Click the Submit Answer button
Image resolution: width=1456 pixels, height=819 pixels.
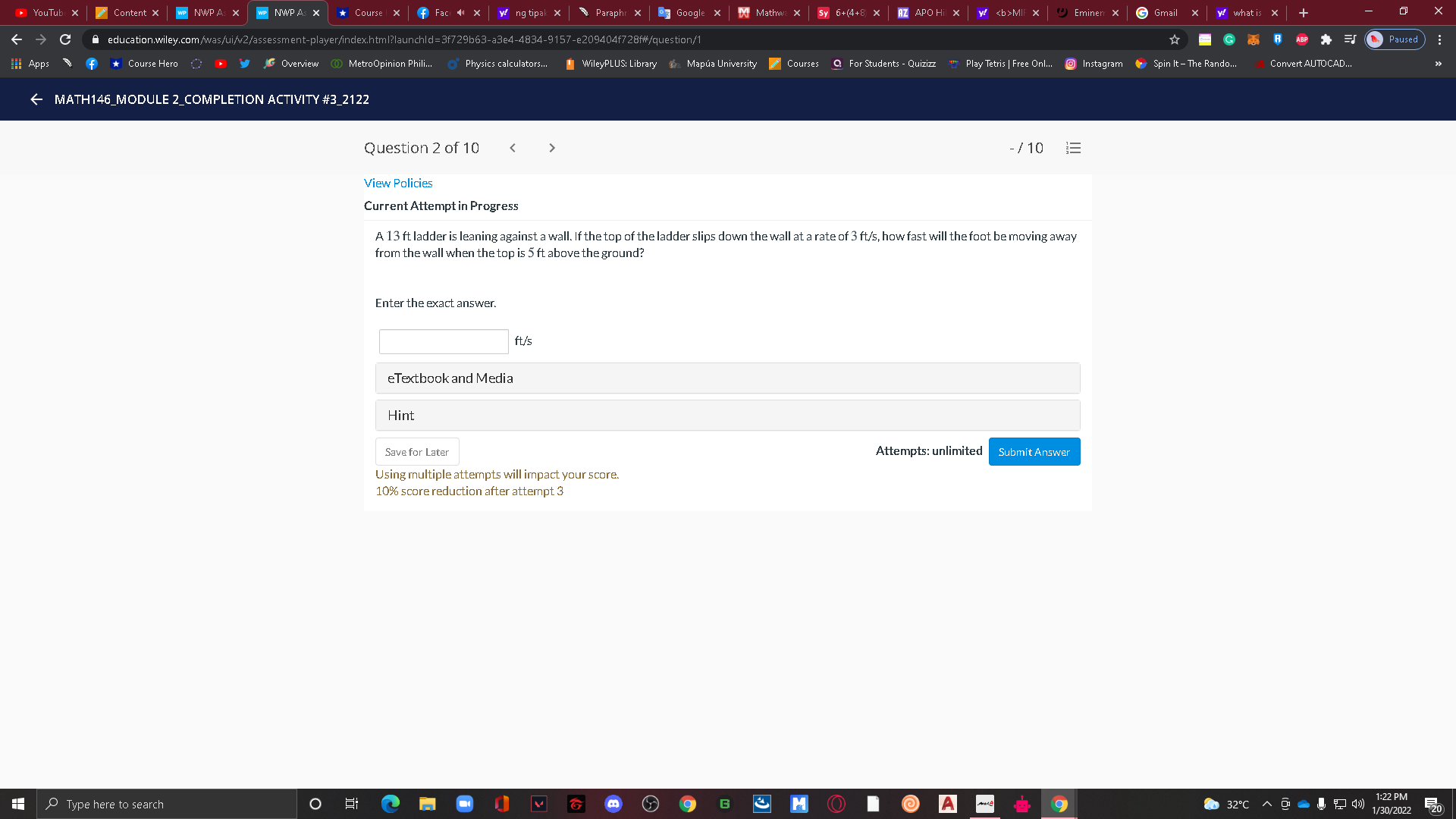click(x=1034, y=451)
